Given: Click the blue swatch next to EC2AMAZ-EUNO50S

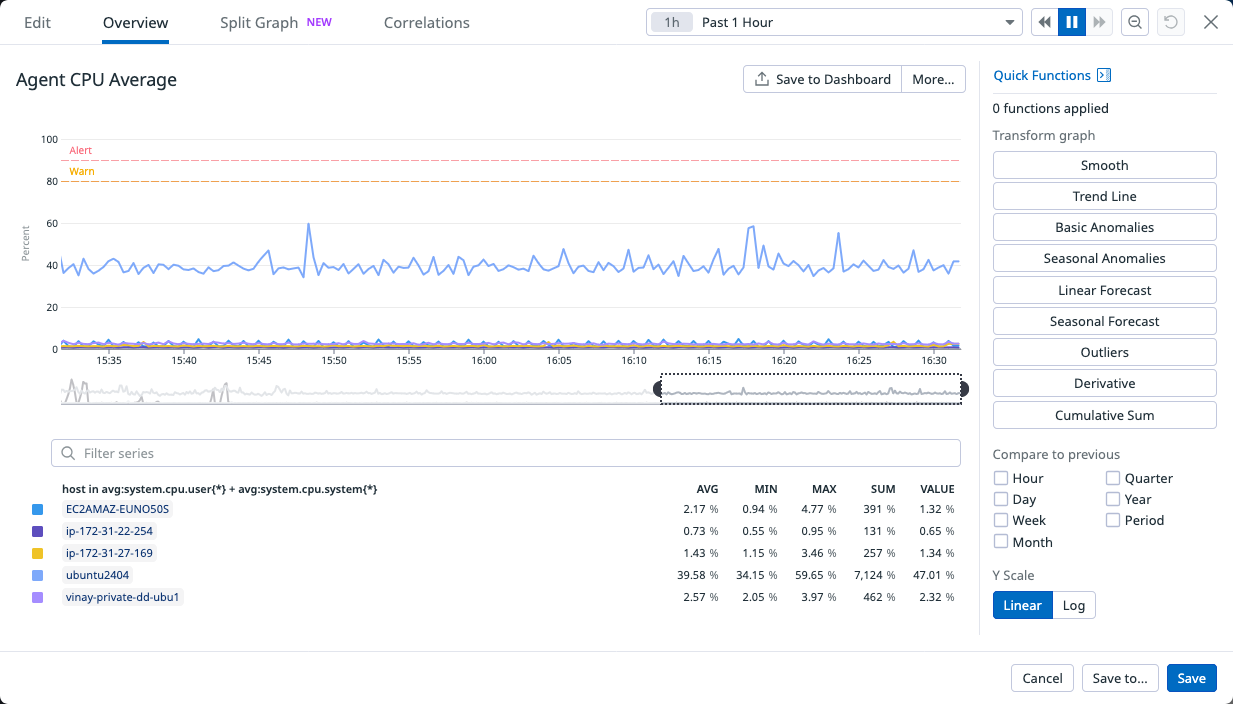Looking at the screenshot, I should tap(37, 509).
